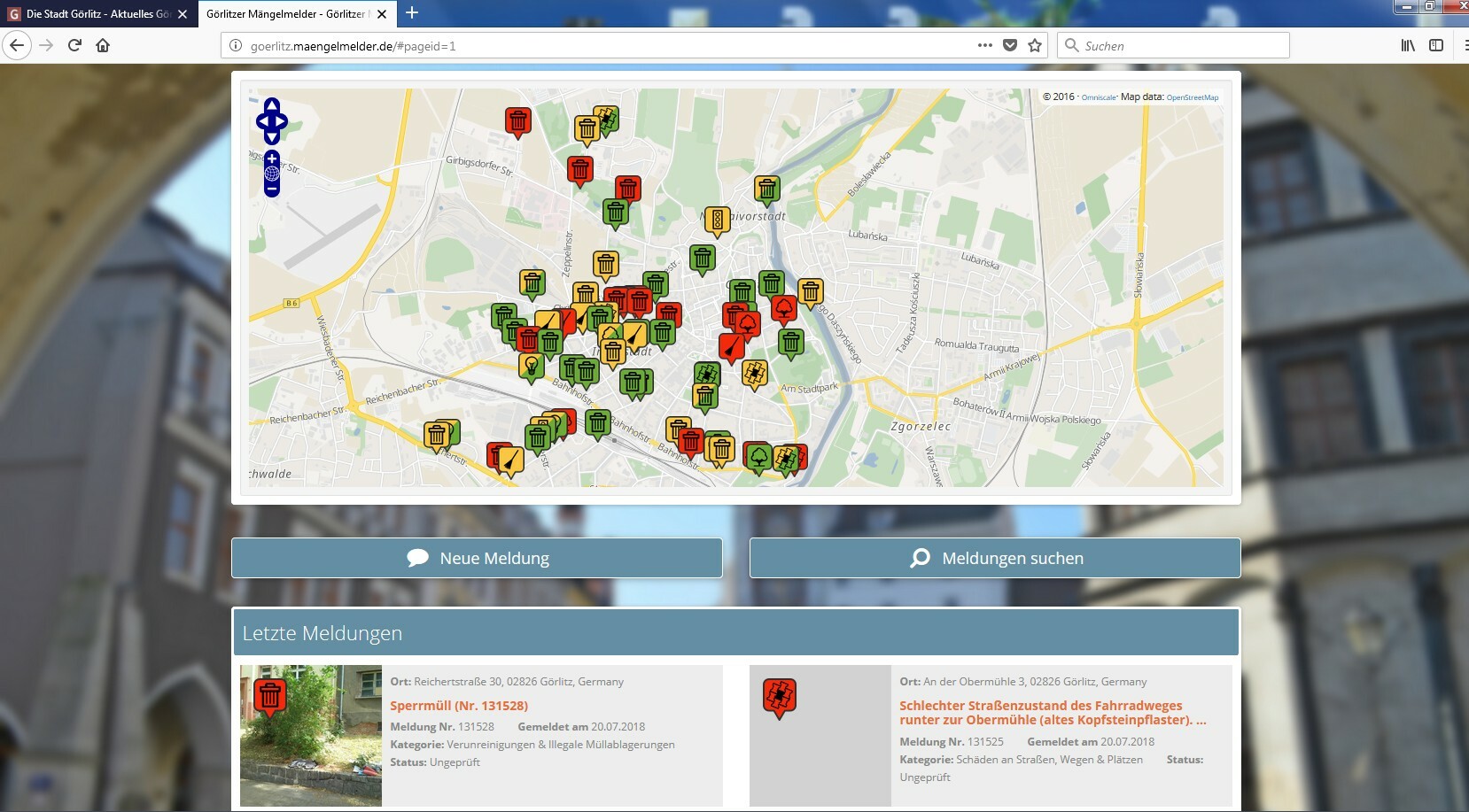Open the yellow trash marker above the 'vorstadt' label
Viewport: 1469px width, 812px height.
[x=766, y=189]
